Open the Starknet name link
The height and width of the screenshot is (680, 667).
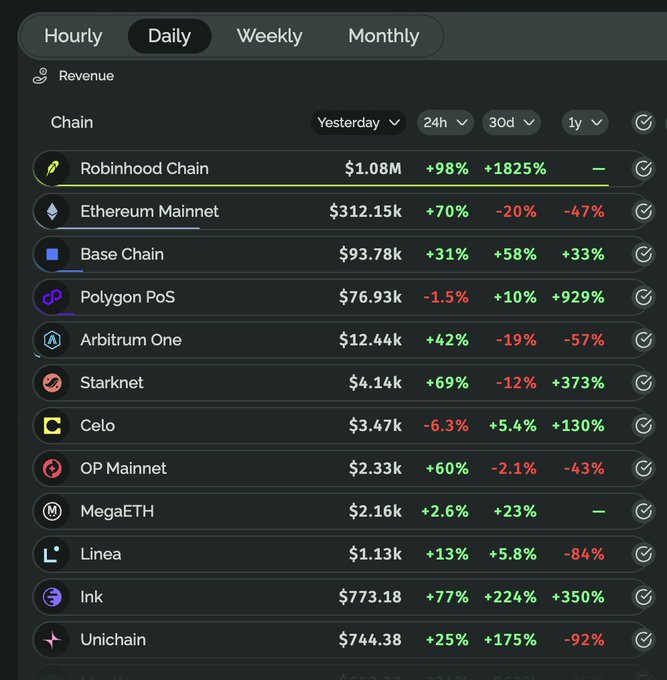(111, 382)
